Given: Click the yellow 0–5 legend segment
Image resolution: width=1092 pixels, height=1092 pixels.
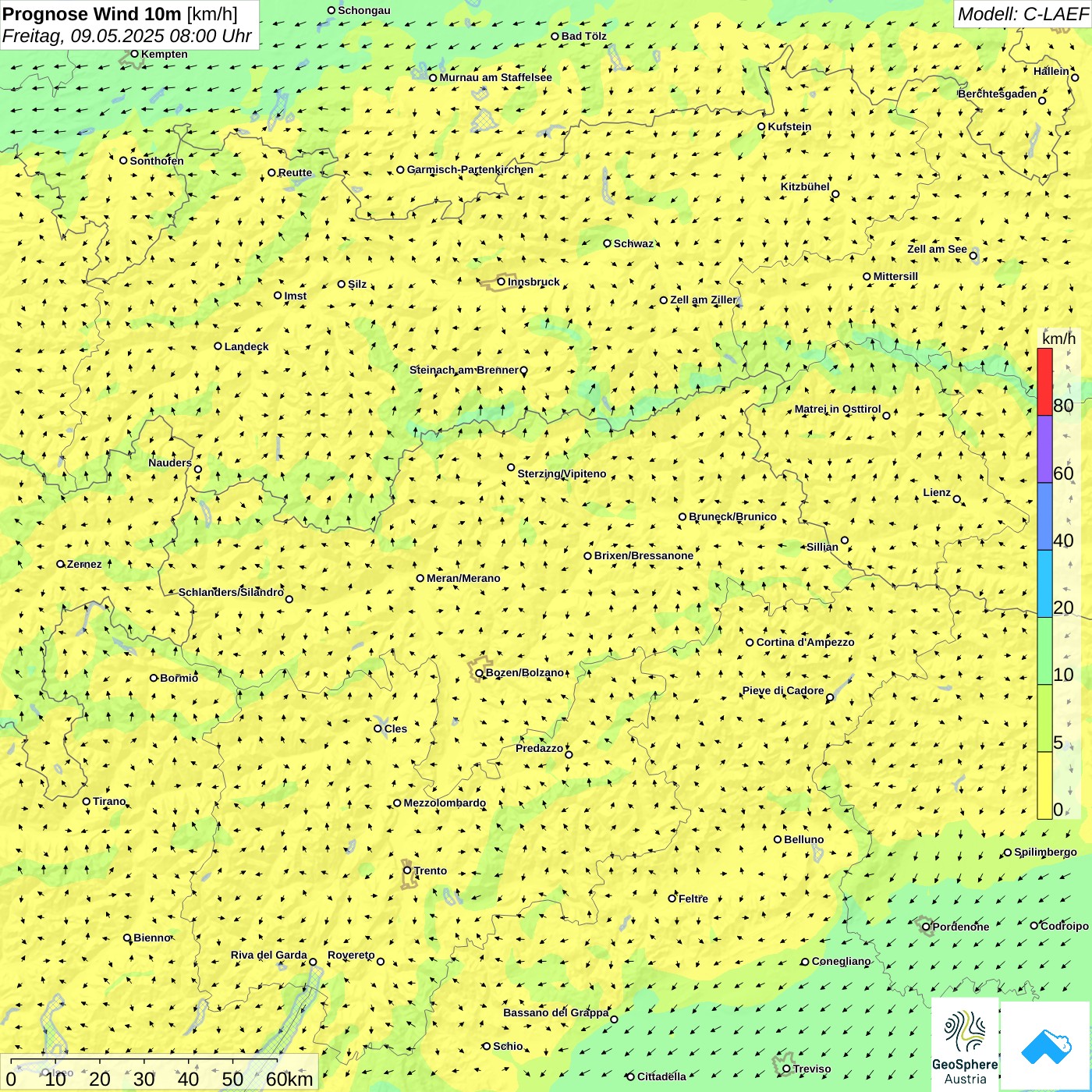Looking at the screenshot, I should pyautogui.click(x=1044, y=785).
